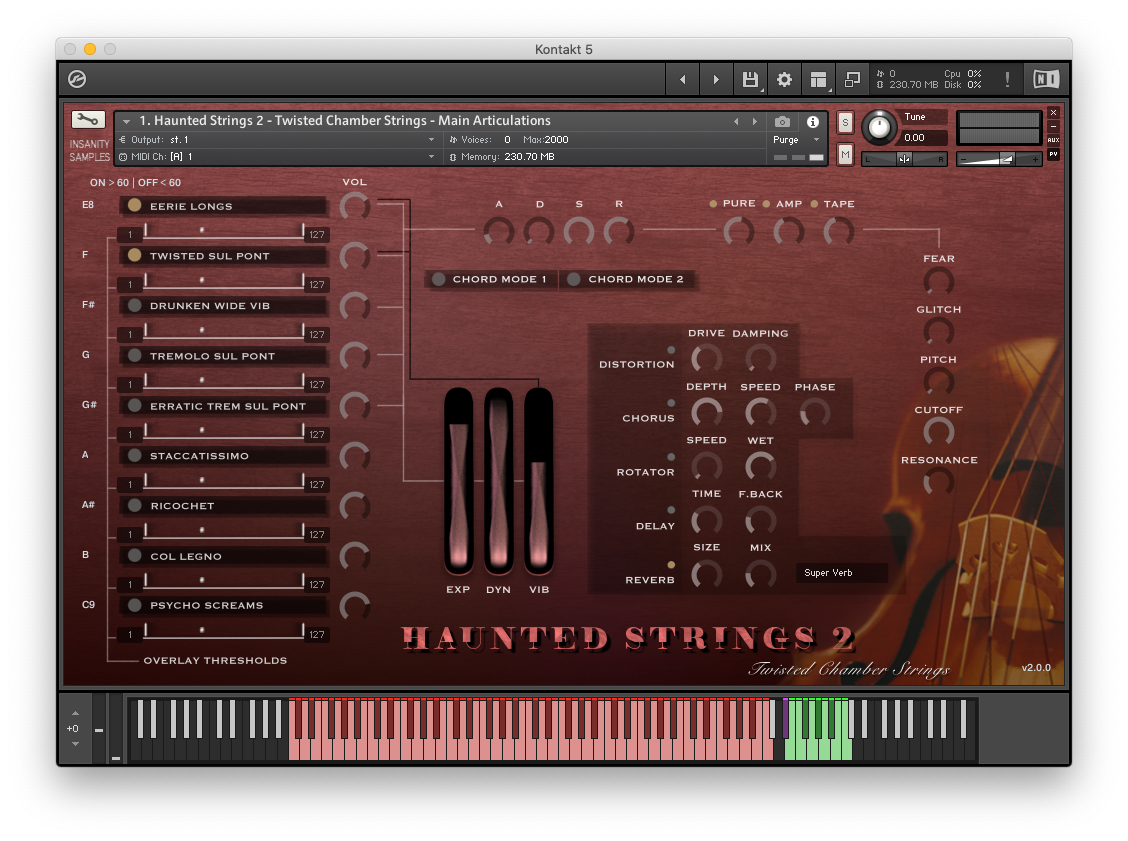Open Kontakt options gear icon
The width and height of the screenshot is (1128, 841).
(x=784, y=79)
